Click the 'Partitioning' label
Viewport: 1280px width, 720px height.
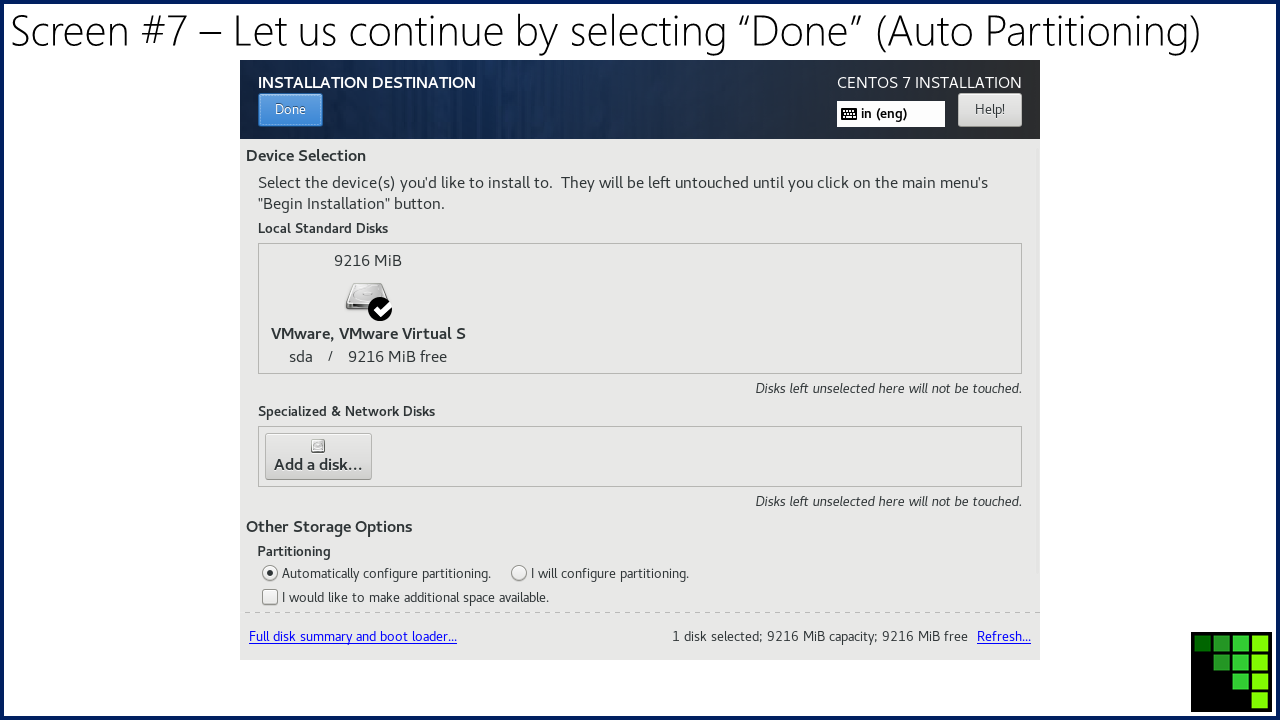pyautogui.click(x=294, y=552)
